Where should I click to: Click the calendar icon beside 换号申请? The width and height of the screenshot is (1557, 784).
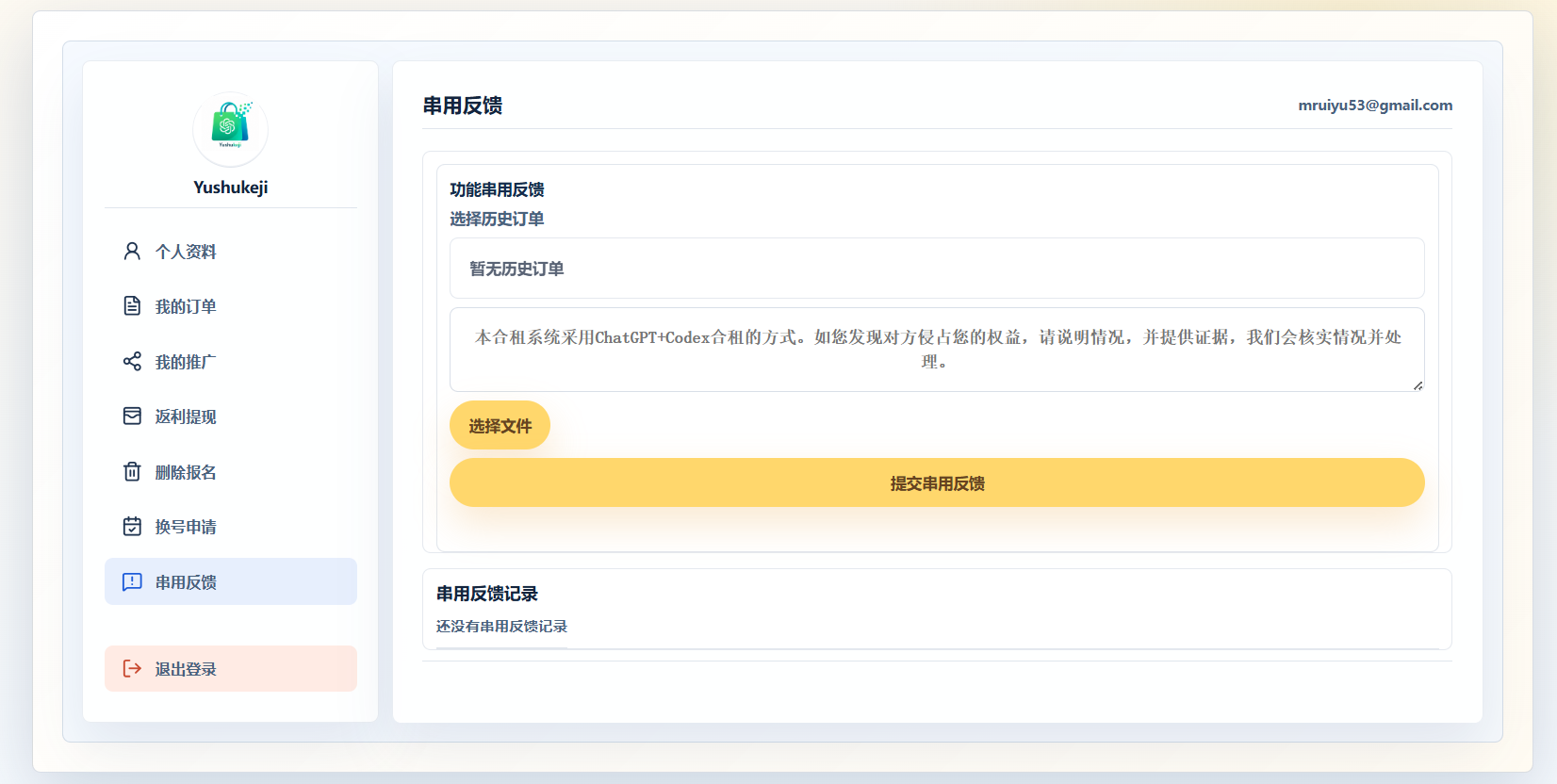tap(132, 527)
